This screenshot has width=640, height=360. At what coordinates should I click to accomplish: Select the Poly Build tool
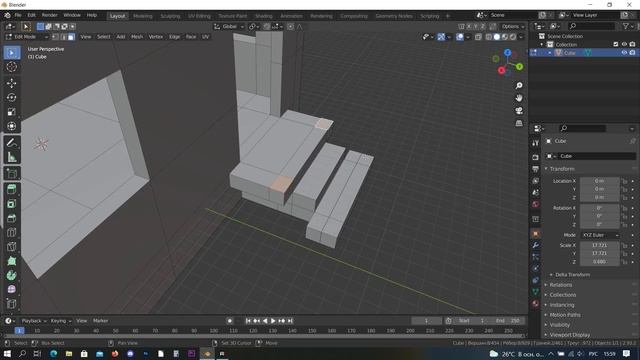11,260
